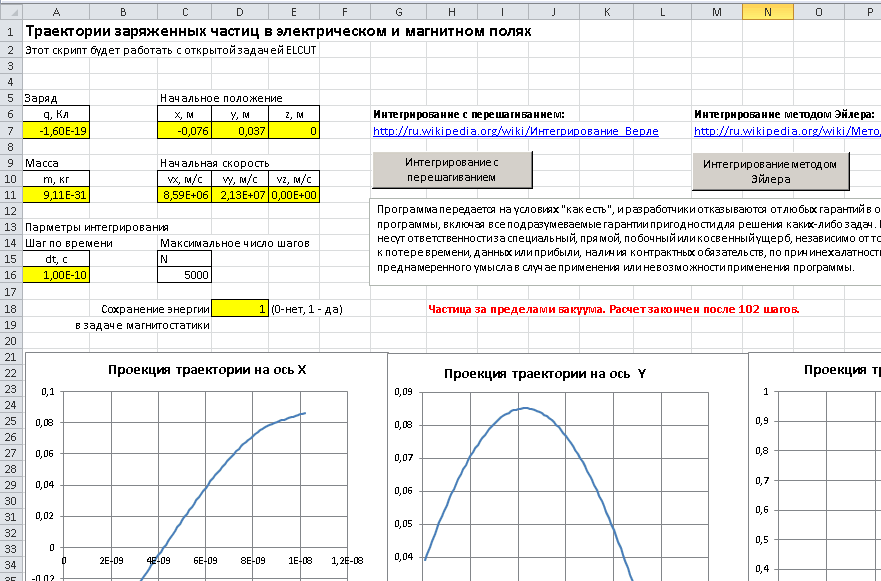This screenshot has width=881, height=581.
Task: Click the 'Интегрирование методом Эйлера:' bold label
Action: click(x=784, y=114)
